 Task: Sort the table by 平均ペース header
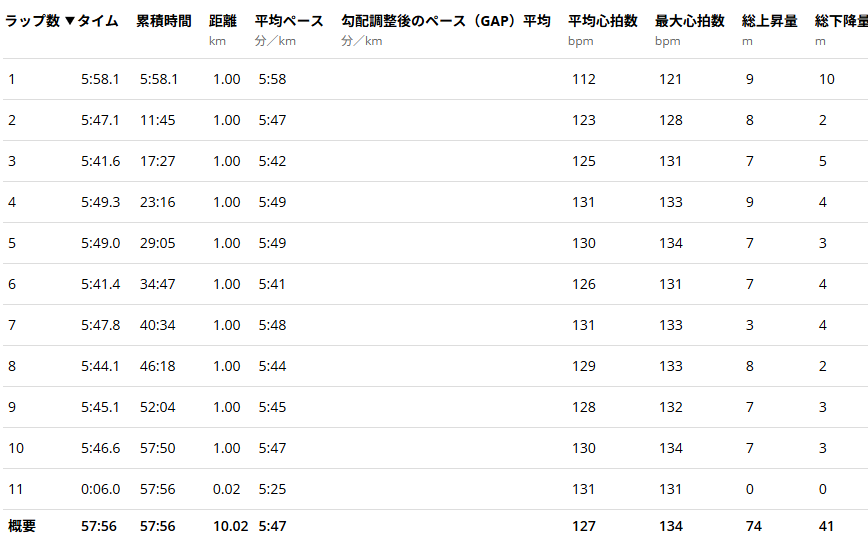[289, 22]
